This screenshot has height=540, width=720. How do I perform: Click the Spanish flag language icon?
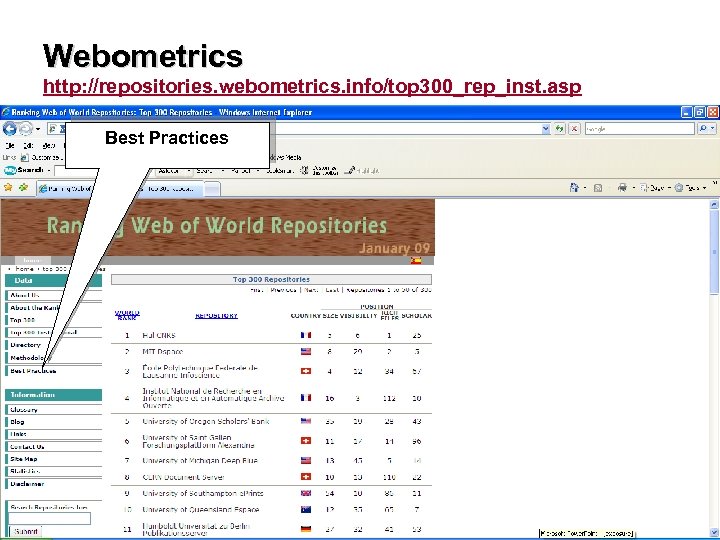416,261
